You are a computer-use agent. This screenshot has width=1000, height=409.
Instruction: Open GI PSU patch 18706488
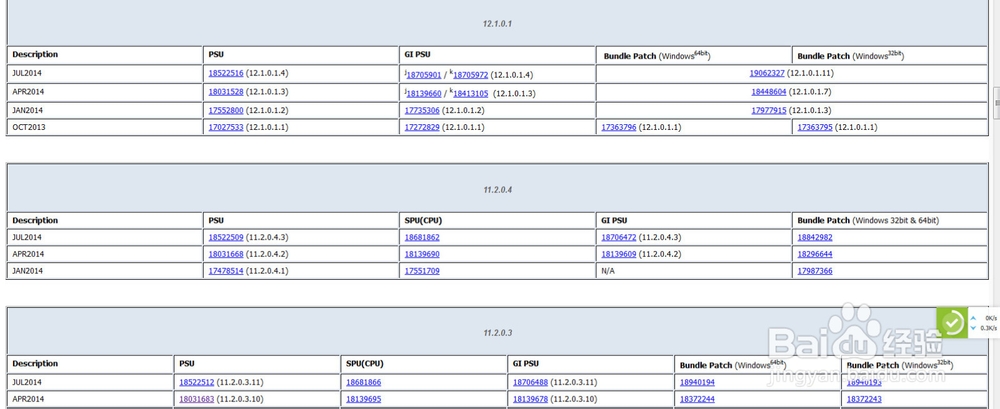pos(531,382)
